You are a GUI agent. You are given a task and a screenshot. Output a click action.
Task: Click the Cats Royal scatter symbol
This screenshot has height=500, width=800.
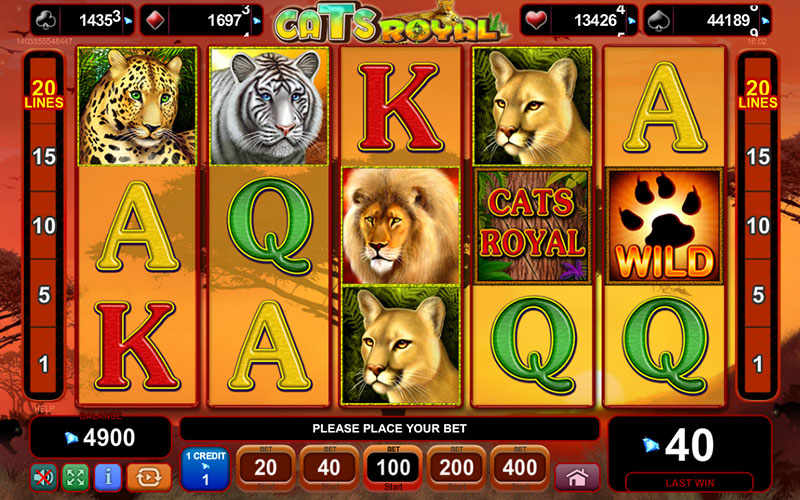pos(532,227)
